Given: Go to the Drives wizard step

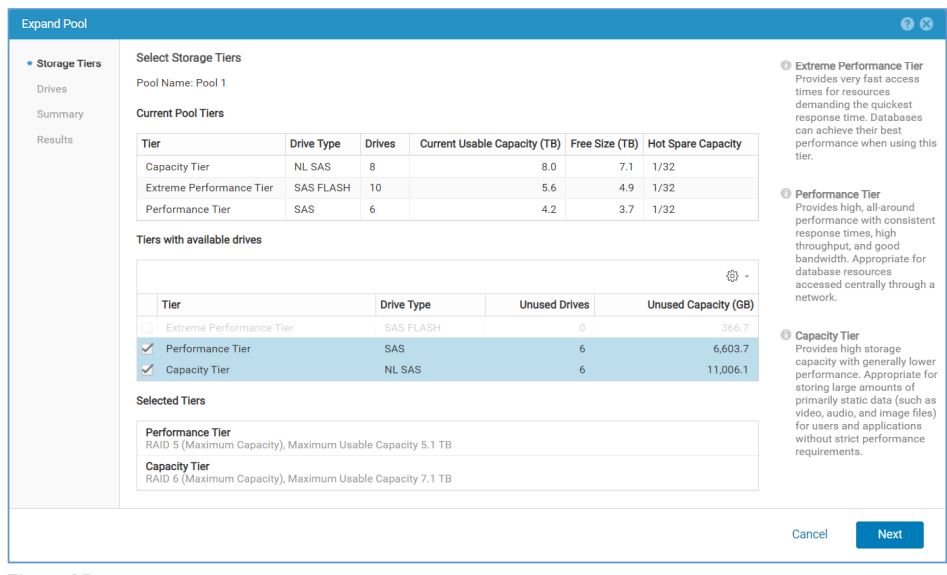Looking at the screenshot, I should (x=52, y=89).
